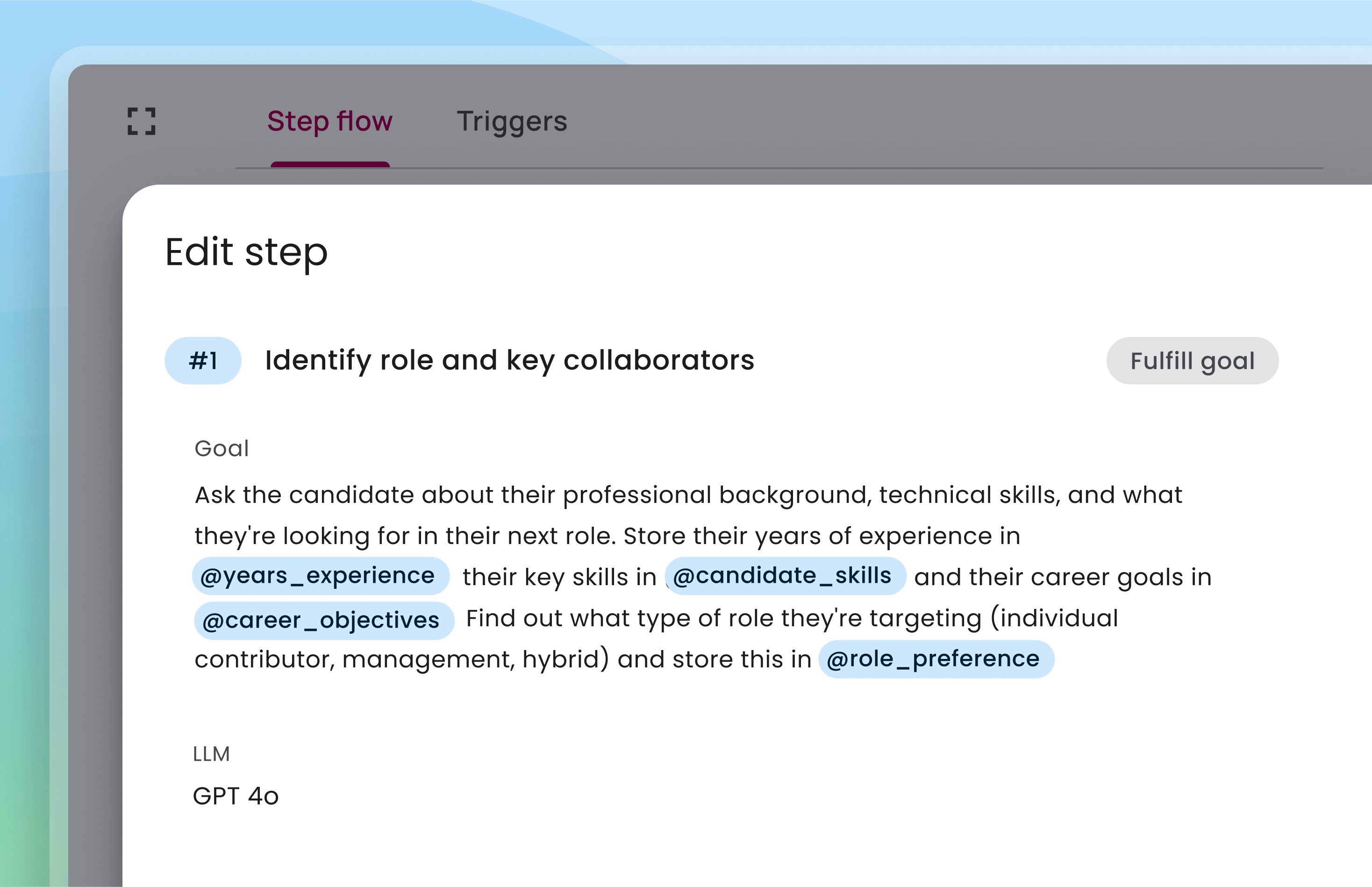Open the Triggers tab

[x=512, y=121]
